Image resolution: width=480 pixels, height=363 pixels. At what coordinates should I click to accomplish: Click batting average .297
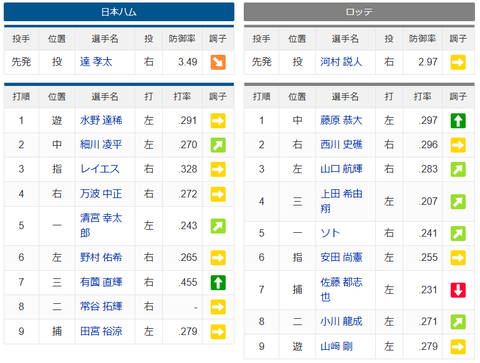[x=429, y=120]
